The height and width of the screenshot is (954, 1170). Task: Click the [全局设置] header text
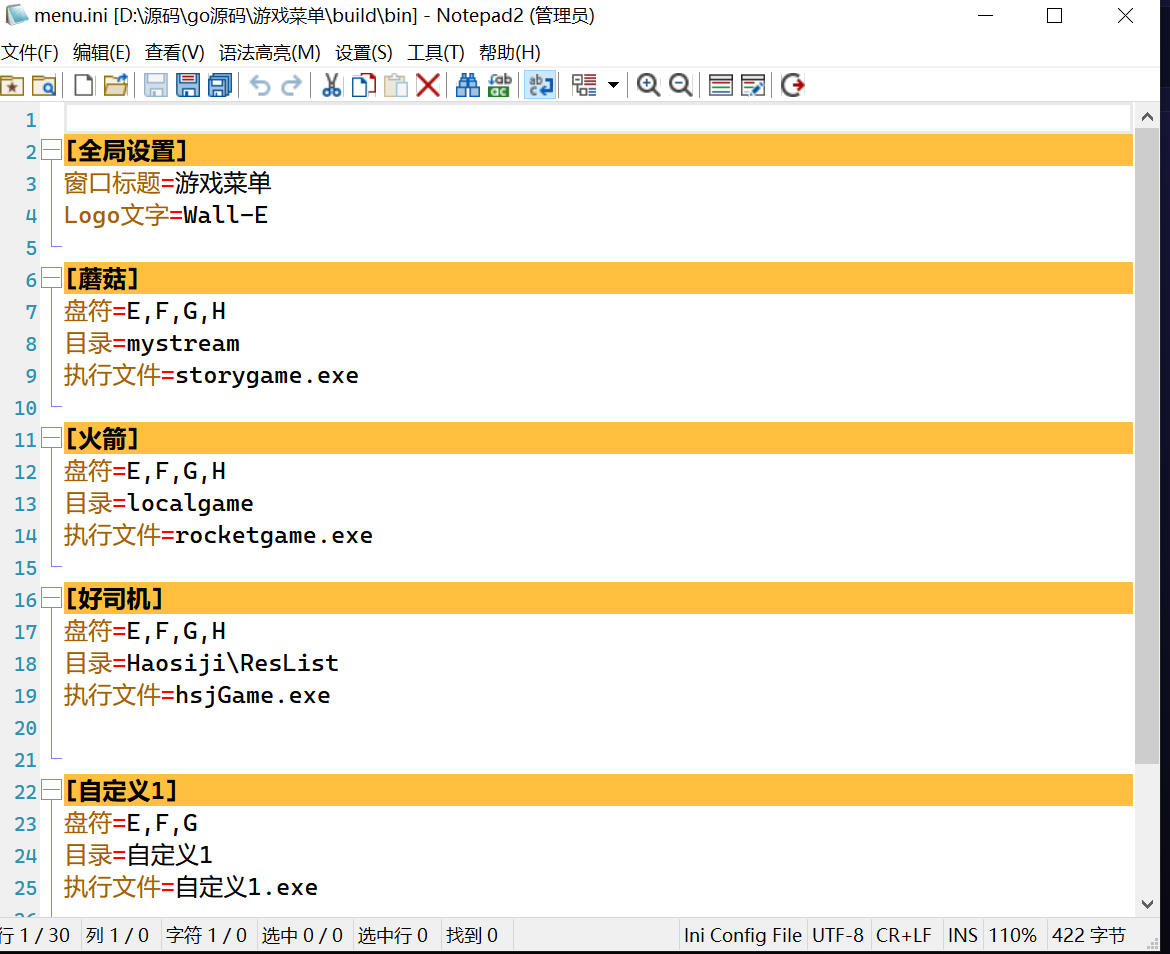coord(125,151)
